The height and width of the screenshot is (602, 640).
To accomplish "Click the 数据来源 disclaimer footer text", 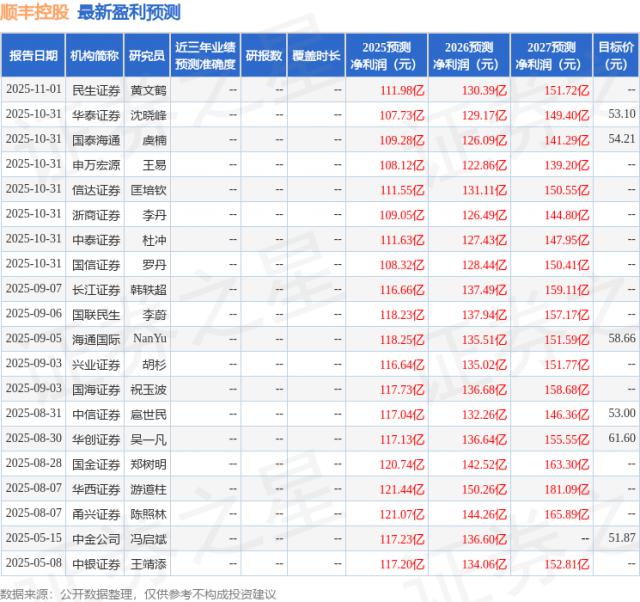I will click(x=139, y=593).
